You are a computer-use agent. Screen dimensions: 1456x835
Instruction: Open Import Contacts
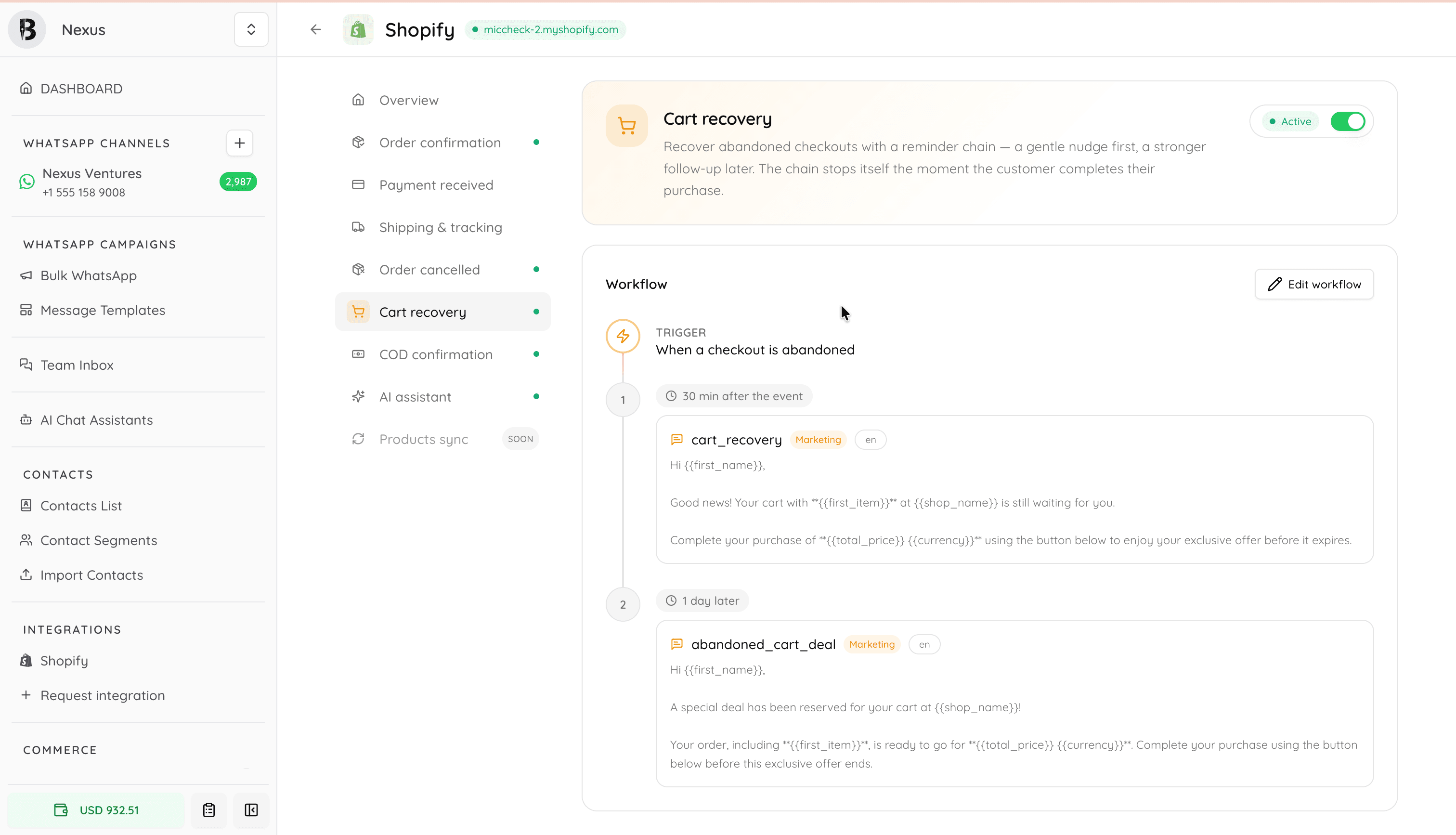(91, 575)
